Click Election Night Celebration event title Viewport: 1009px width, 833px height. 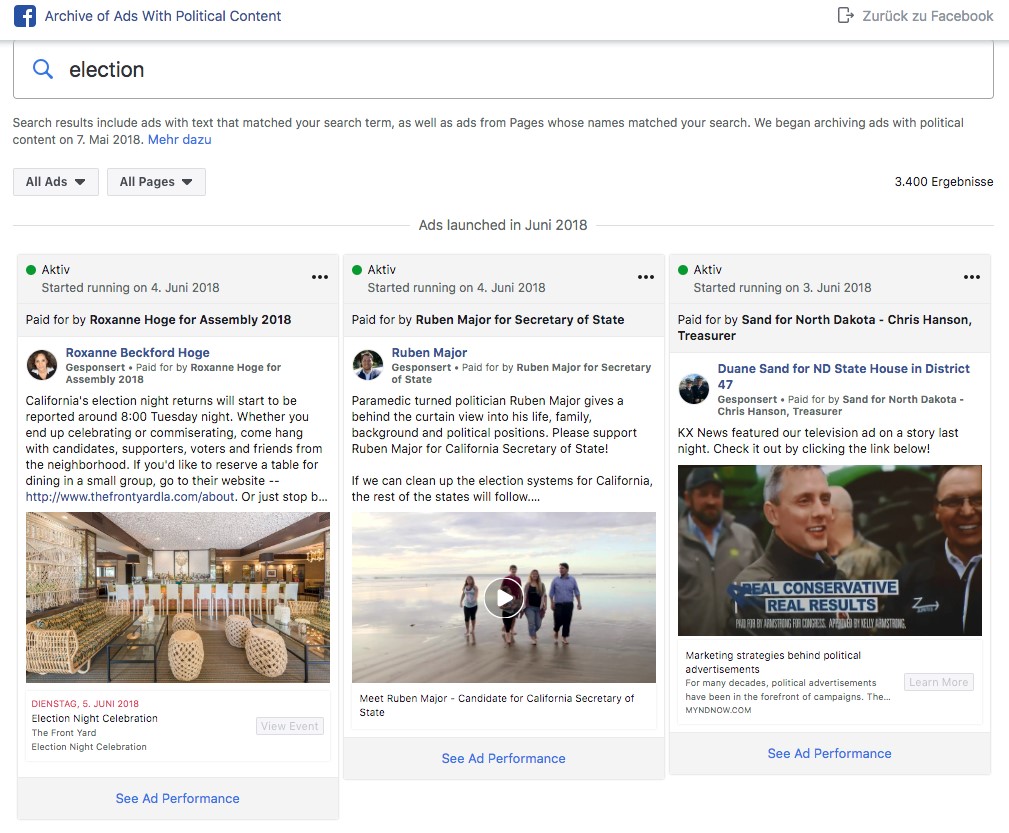(x=95, y=718)
